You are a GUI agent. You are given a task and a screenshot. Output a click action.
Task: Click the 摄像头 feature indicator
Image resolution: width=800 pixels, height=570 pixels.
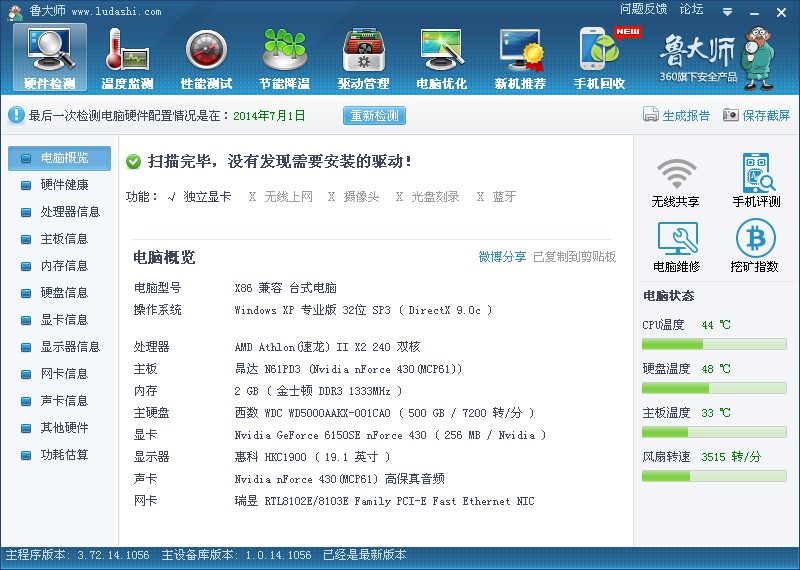pyautogui.click(x=354, y=197)
